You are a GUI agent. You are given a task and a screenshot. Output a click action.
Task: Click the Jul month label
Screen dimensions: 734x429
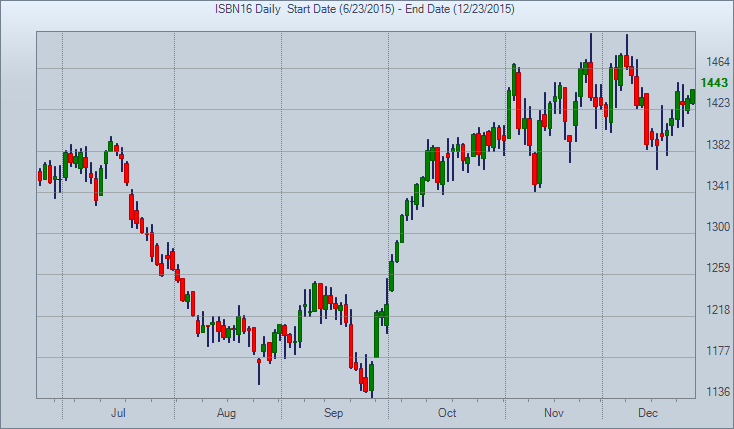pyautogui.click(x=118, y=413)
